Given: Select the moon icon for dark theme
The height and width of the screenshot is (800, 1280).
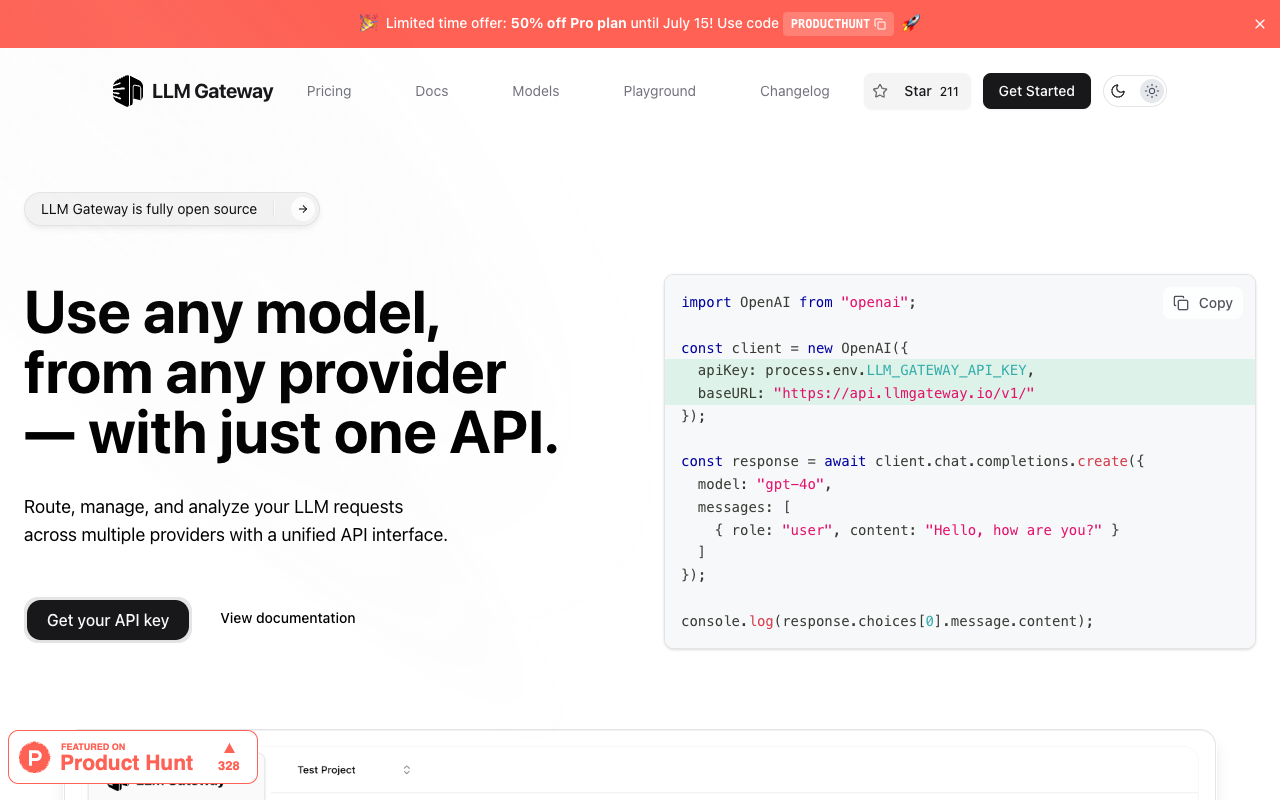Looking at the screenshot, I should [1118, 91].
